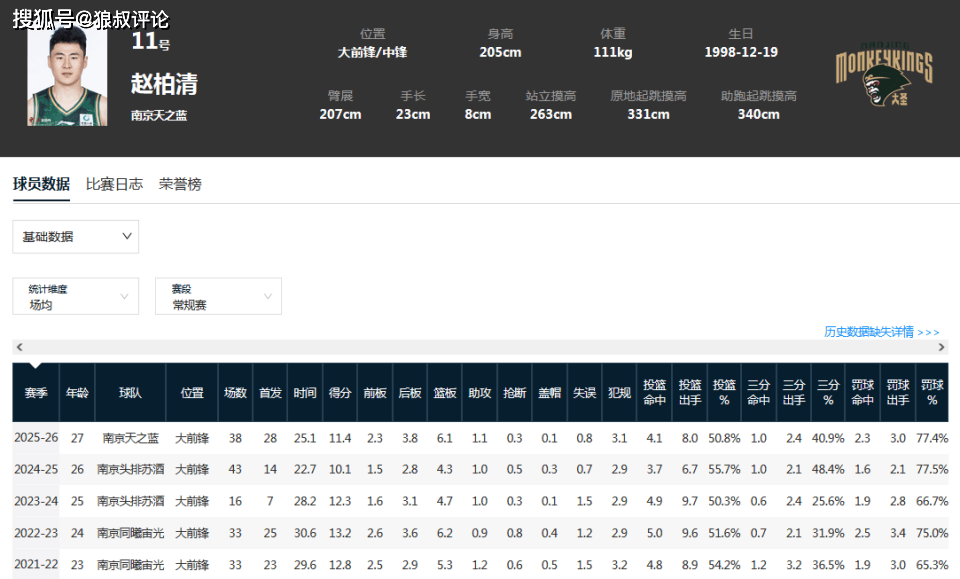Click the Monkey Kings team logo

coord(883,75)
